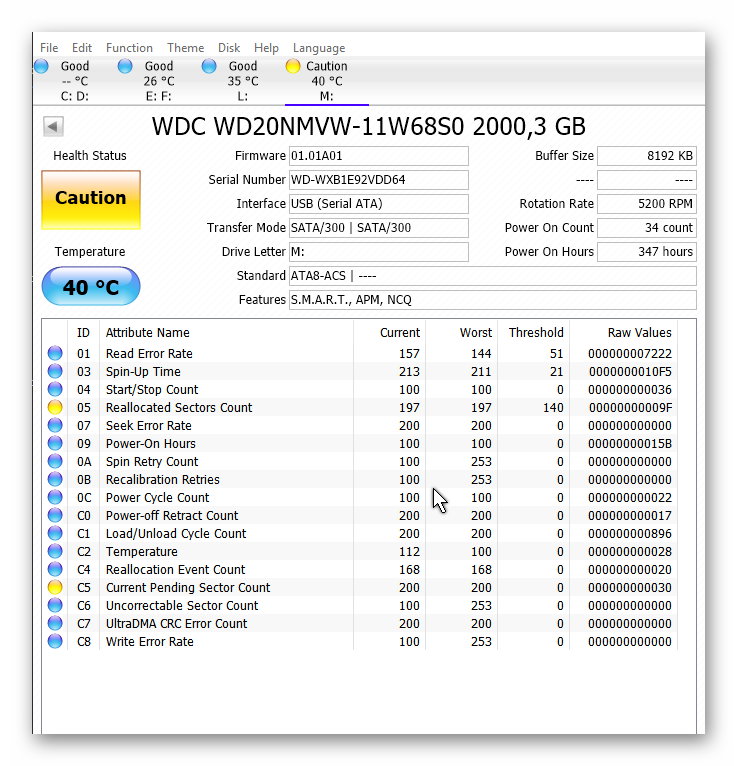The image size is (737, 766).
Task: Click the blue status dot for Spin-Up Time
Action: pyautogui.click(x=55, y=371)
